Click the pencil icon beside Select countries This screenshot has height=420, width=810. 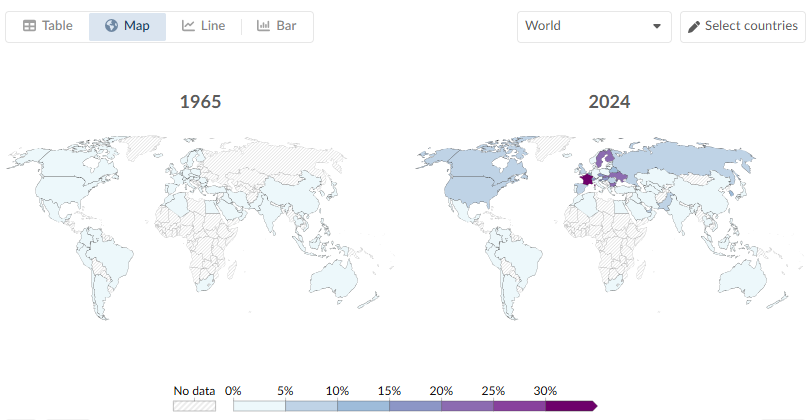[693, 26]
